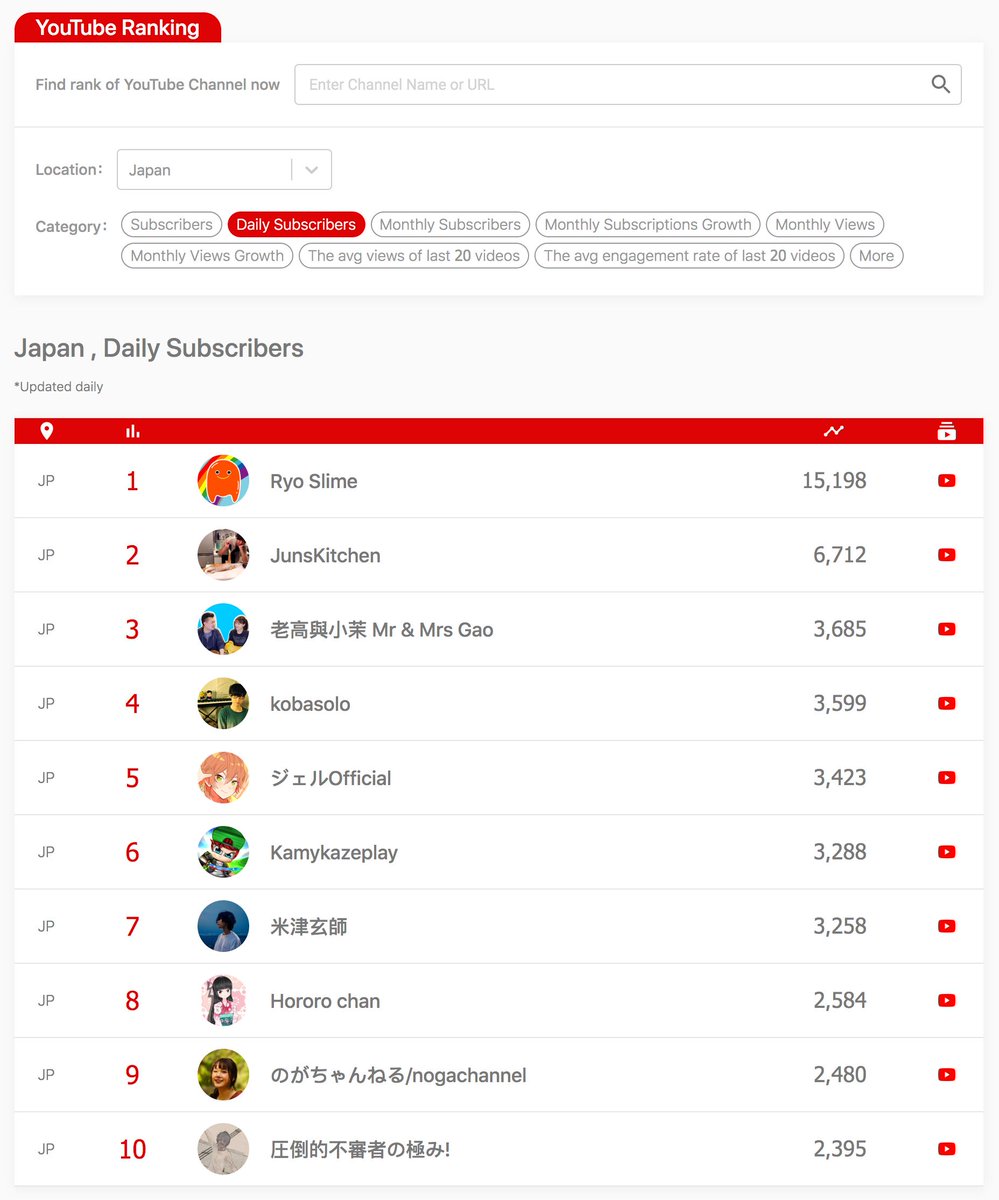Select the Monthly Views Growth category
Viewport: 999px width, 1200px height.
point(207,256)
